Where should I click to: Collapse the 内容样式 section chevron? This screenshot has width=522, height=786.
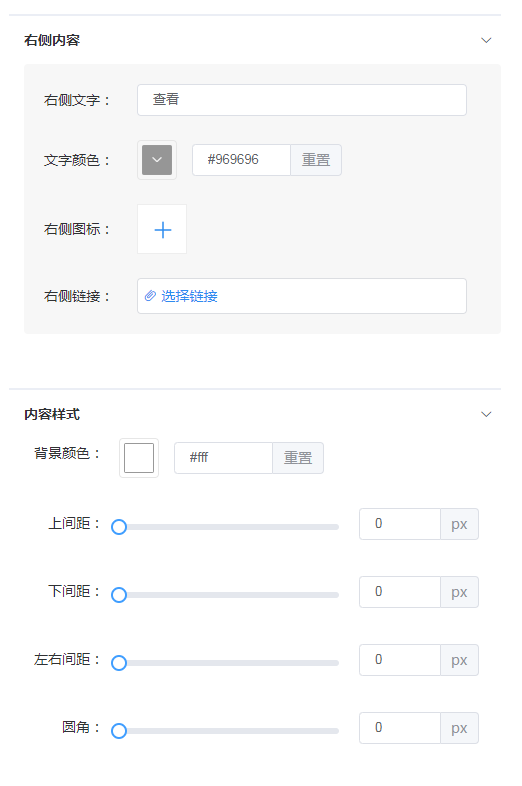tap(486, 414)
